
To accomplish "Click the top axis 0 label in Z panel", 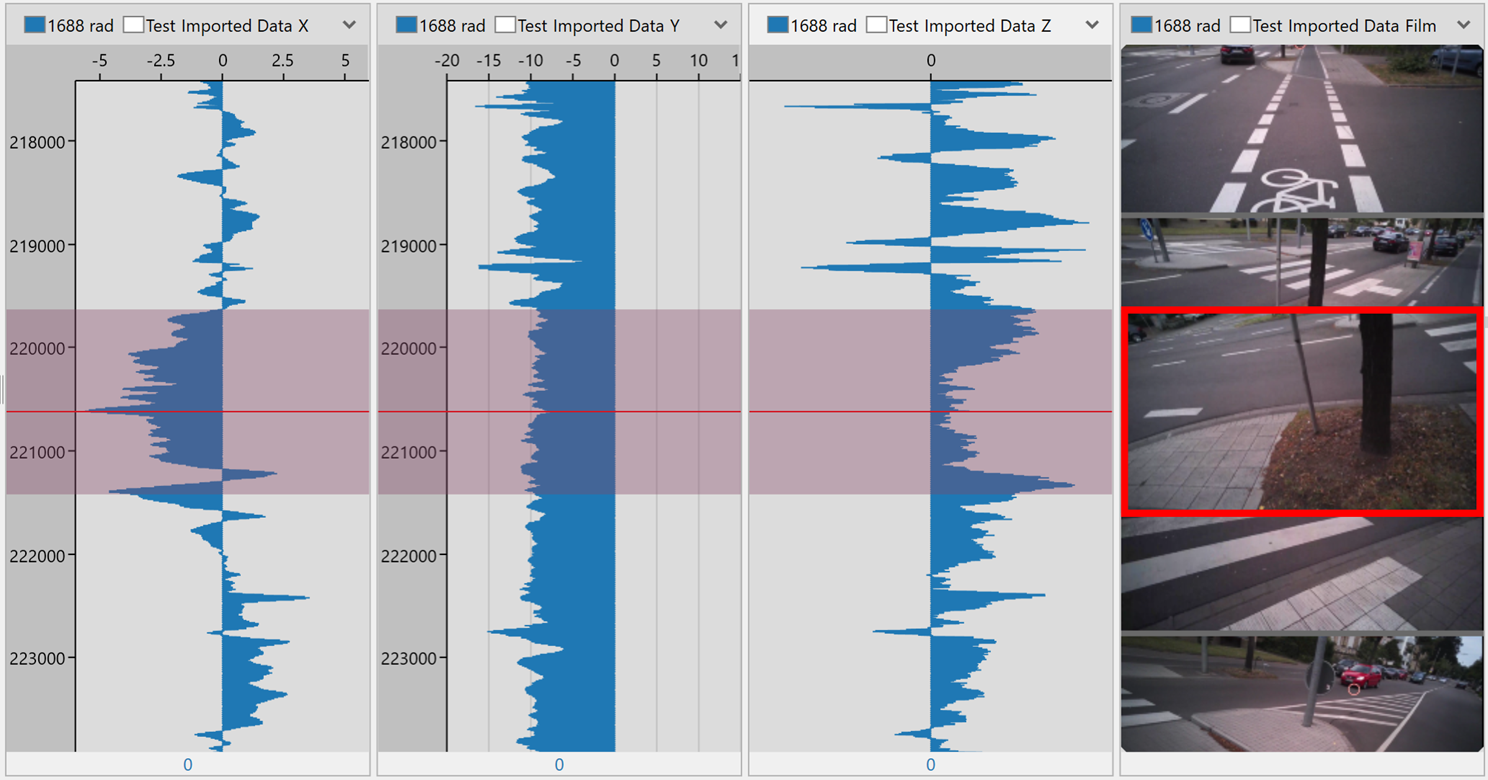I will click(931, 61).
